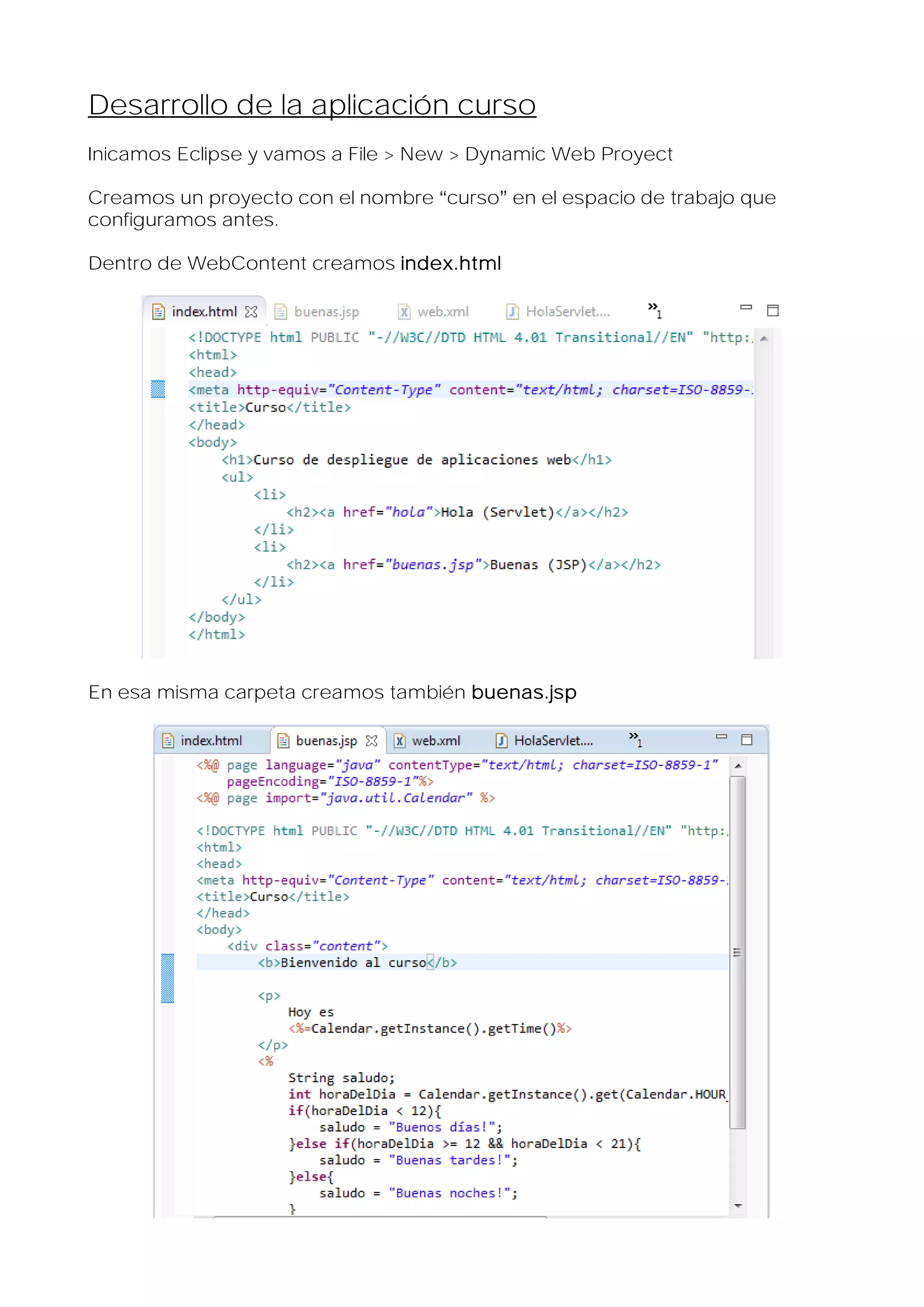Minimize the upper editor pane
The width and height of the screenshot is (924, 1307).
point(746,307)
